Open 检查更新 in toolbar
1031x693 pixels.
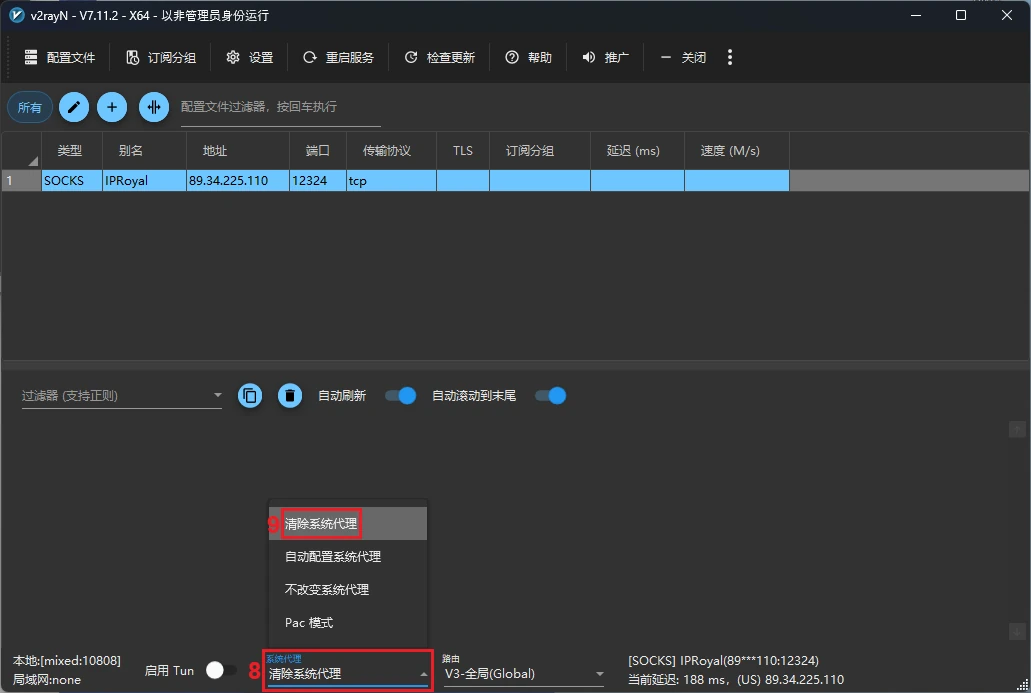pyautogui.click(x=440, y=57)
